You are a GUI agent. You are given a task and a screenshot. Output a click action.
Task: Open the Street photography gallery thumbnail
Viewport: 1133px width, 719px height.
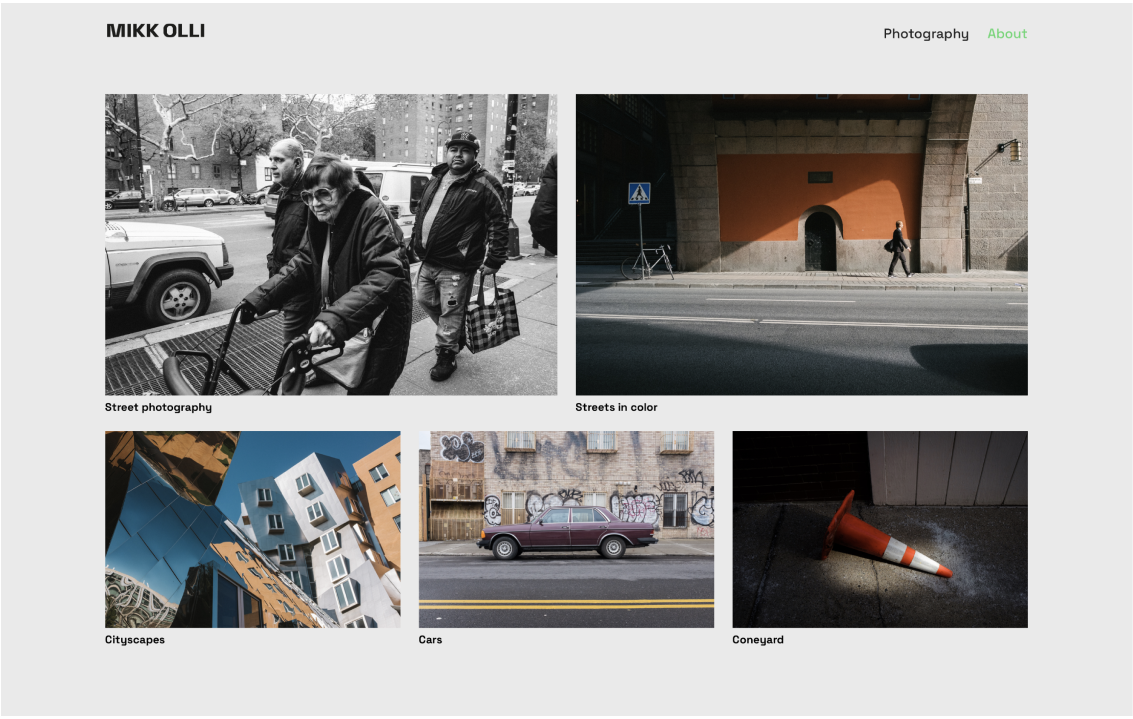point(331,244)
